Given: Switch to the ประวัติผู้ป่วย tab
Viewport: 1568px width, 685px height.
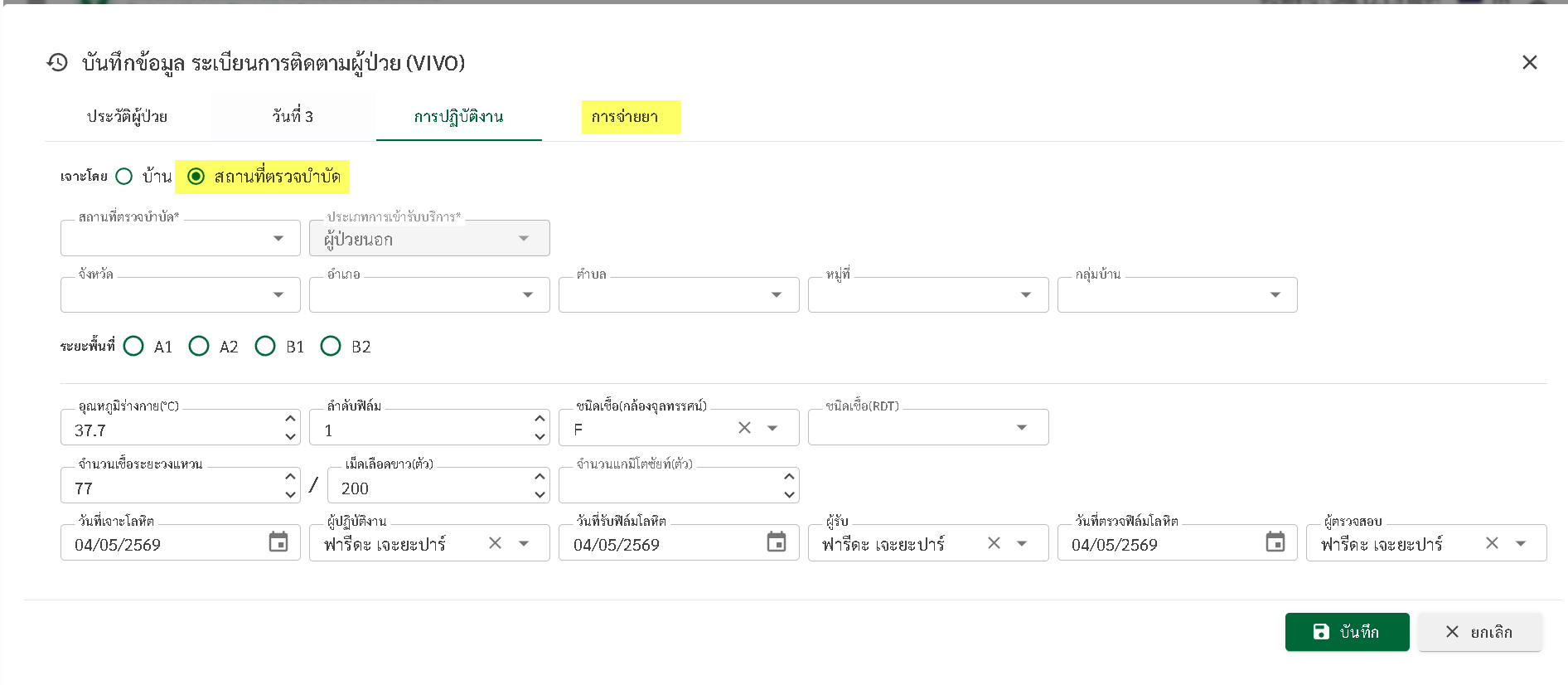Looking at the screenshot, I should click(x=128, y=116).
